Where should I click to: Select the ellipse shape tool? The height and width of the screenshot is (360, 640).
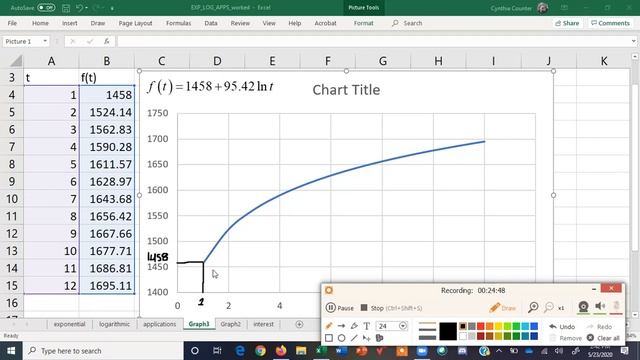[341, 338]
